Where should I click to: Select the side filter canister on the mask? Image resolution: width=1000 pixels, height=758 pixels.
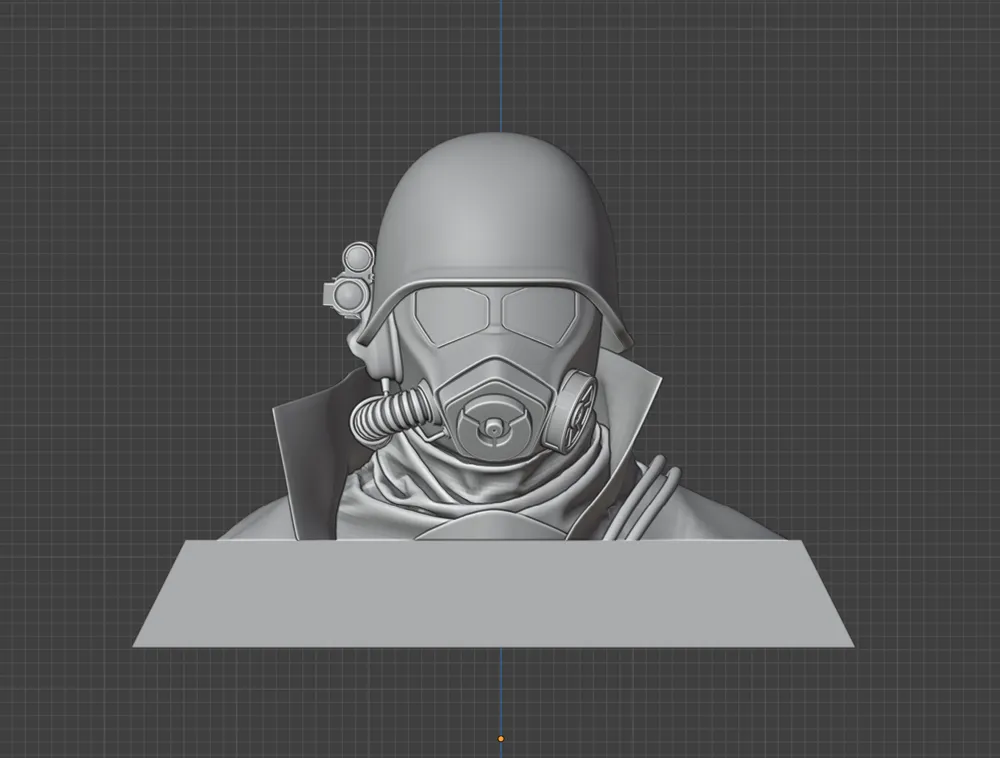point(575,410)
